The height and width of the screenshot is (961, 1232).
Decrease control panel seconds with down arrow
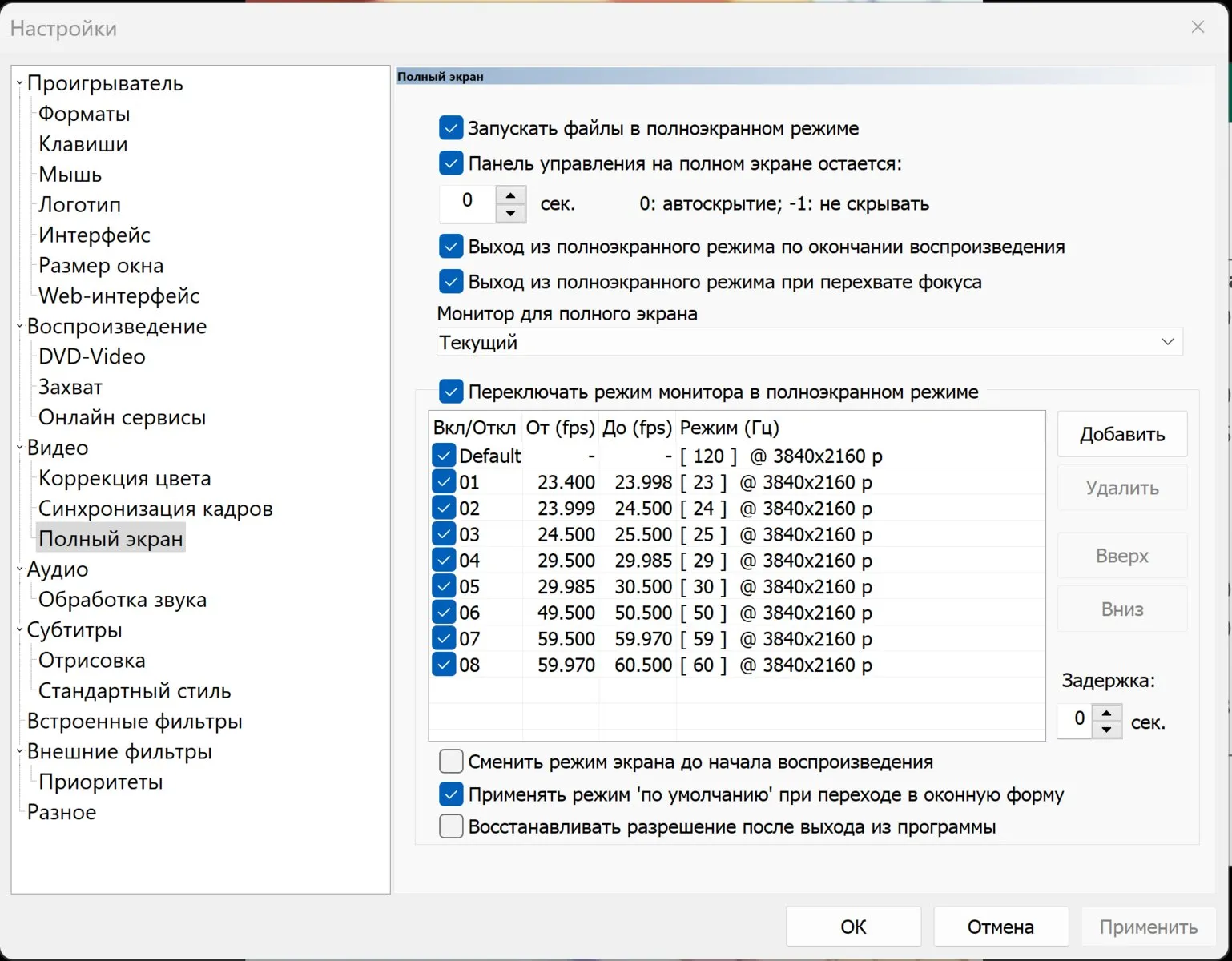pyautogui.click(x=510, y=213)
